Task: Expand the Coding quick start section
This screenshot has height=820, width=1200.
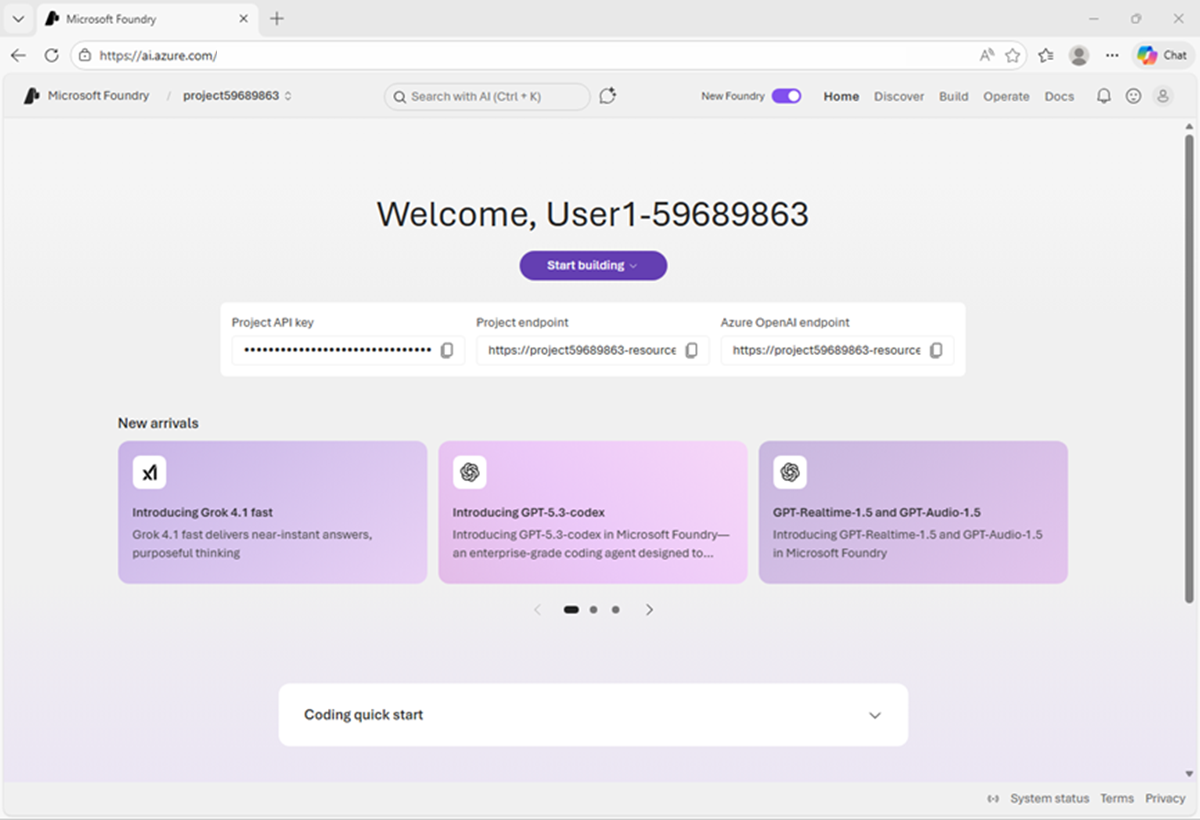Action: [x=874, y=714]
